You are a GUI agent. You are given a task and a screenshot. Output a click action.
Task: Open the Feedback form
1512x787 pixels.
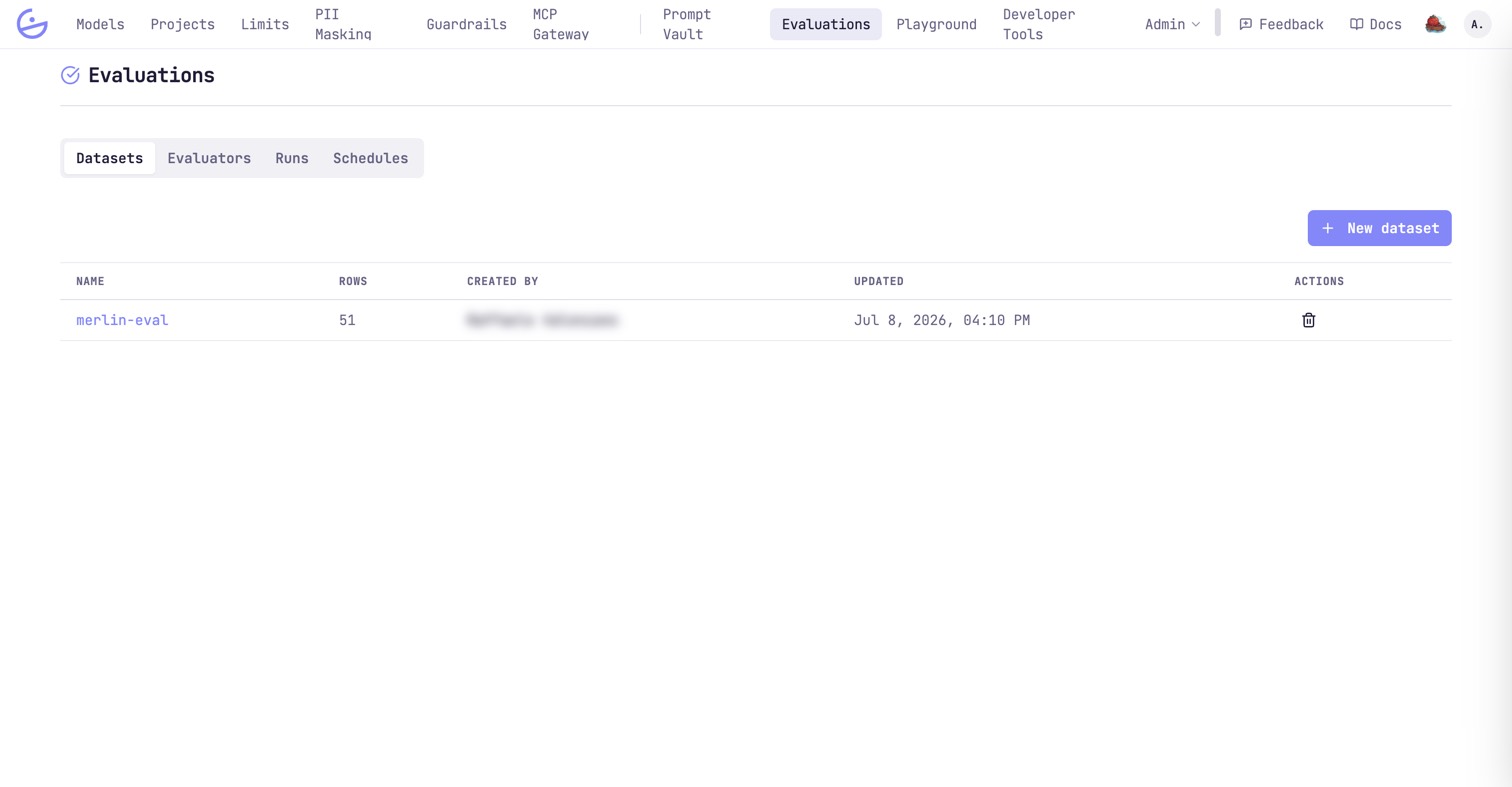pyautogui.click(x=1281, y=24)
